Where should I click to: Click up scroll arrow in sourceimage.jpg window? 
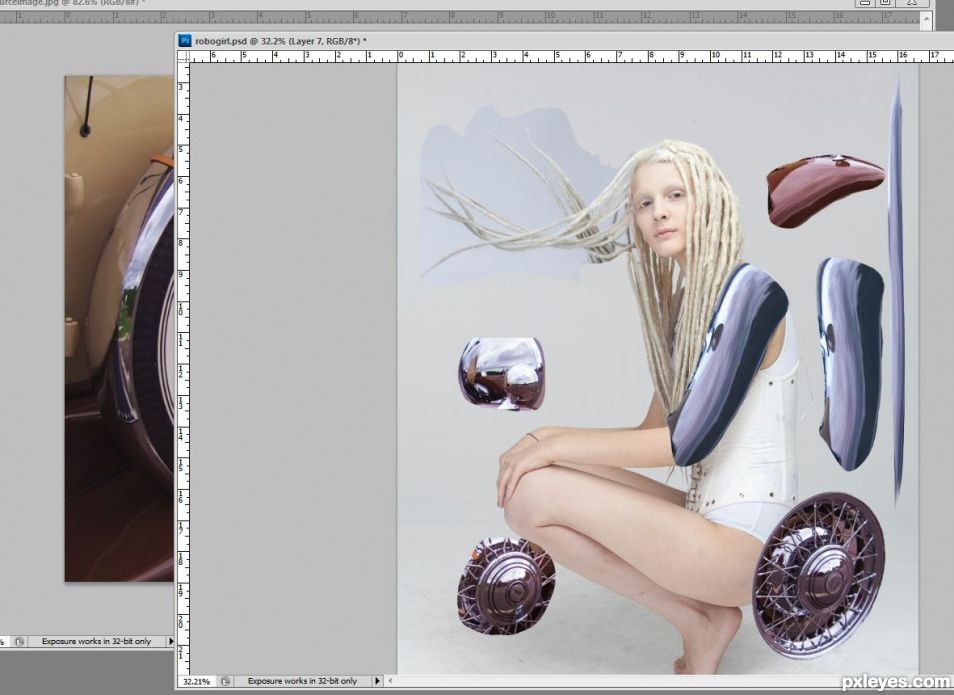pos(926,19)
